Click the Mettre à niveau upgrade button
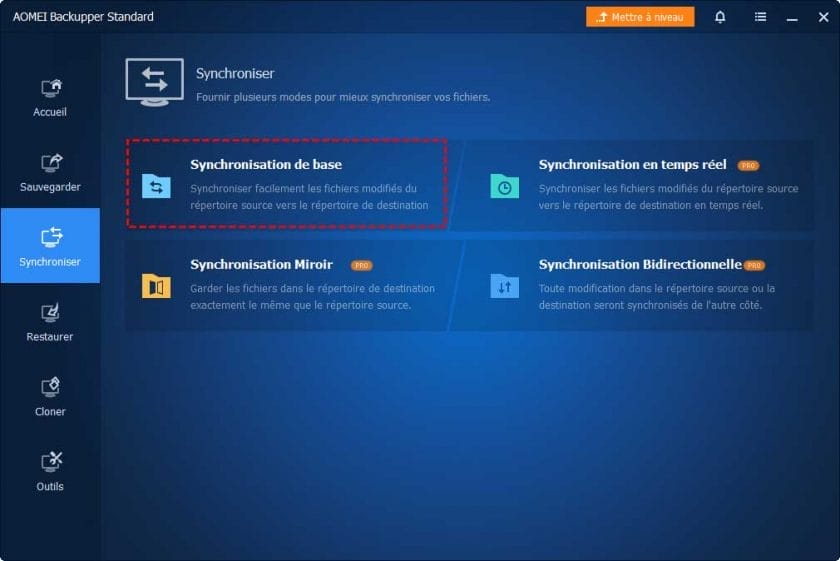This screenshot has width=840, height=561. (640, 17)
